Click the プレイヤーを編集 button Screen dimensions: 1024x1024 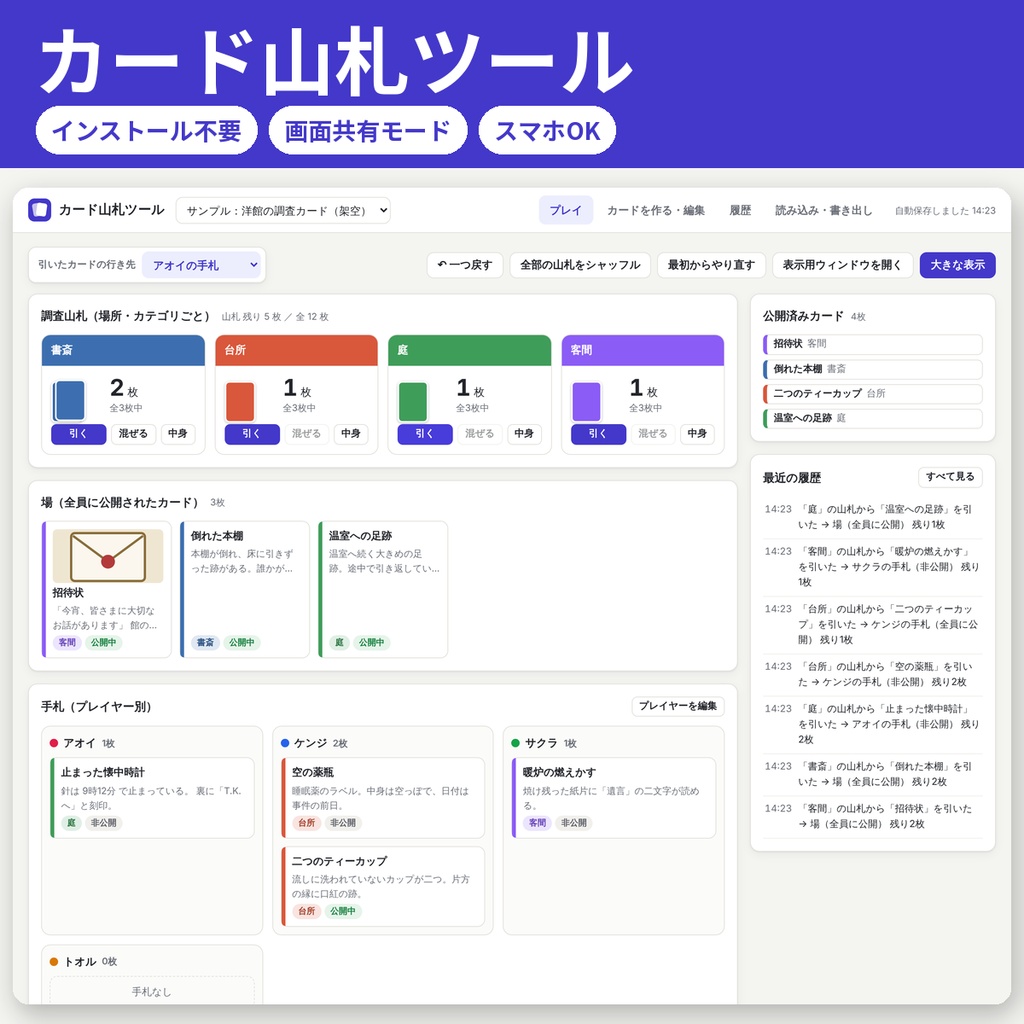pos(678,706)
